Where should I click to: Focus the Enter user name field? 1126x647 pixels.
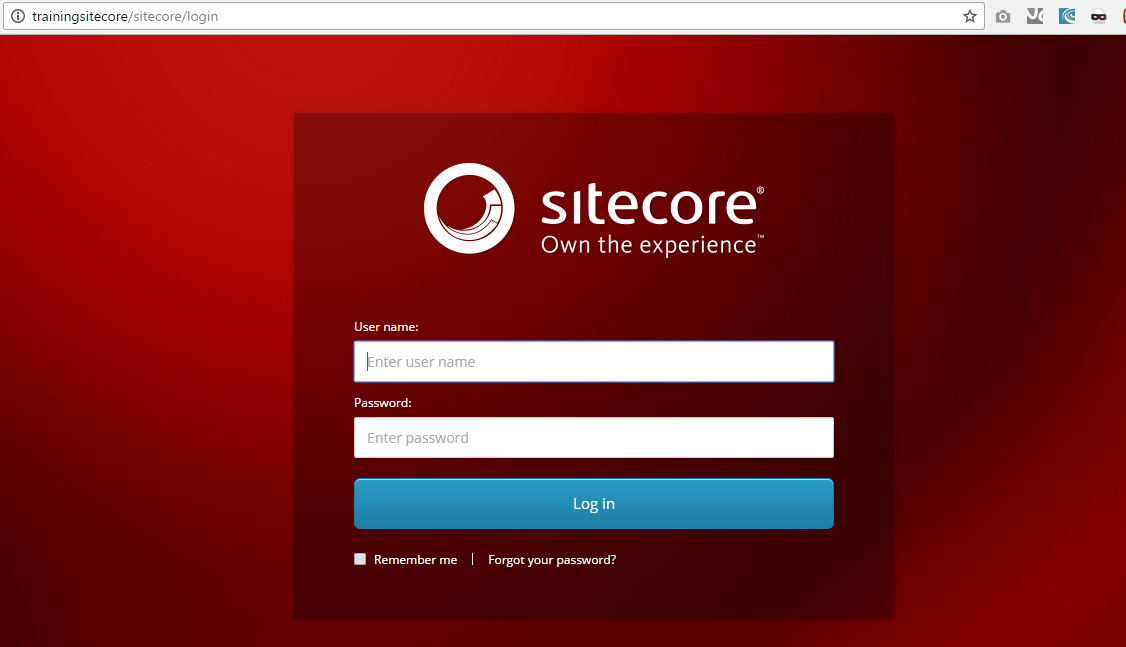click(x=594, y=361)
